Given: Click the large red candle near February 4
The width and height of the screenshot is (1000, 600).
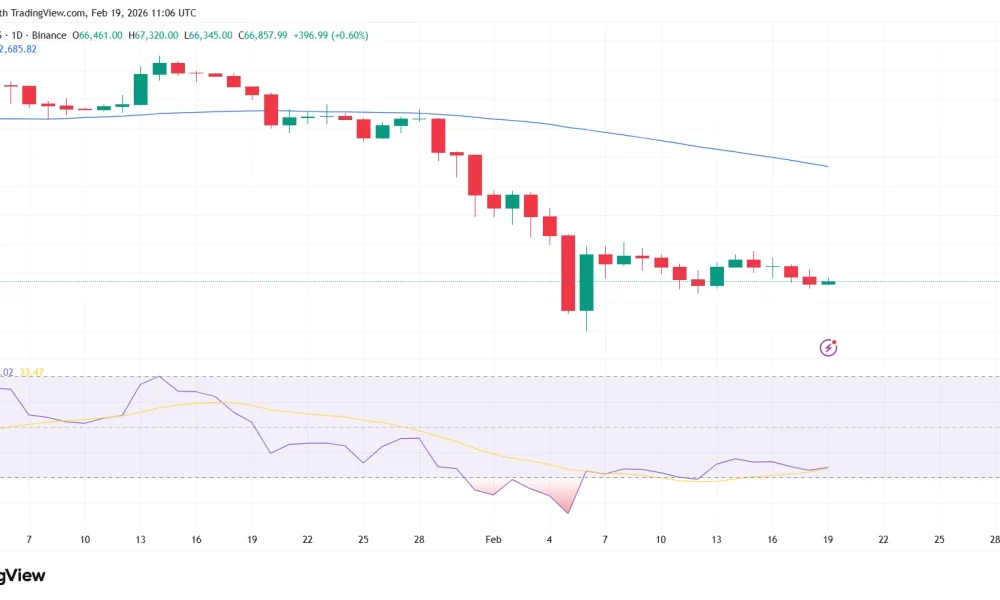Looking at the screenshot, I should [568, 272].
